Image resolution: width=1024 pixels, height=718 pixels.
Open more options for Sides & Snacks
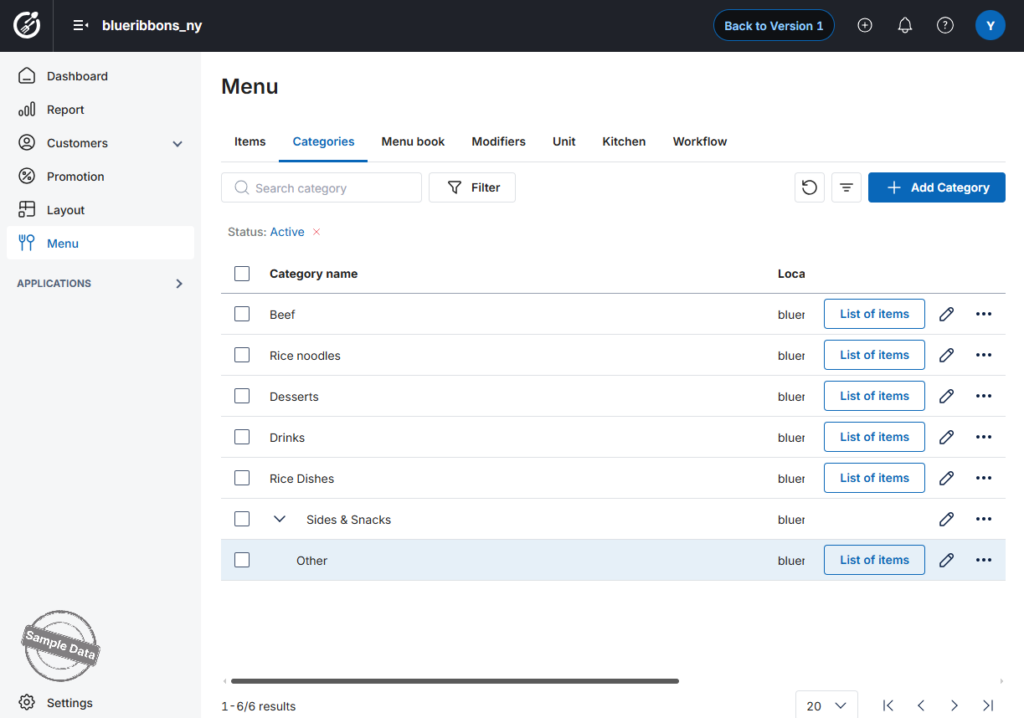tap(984, 519)
